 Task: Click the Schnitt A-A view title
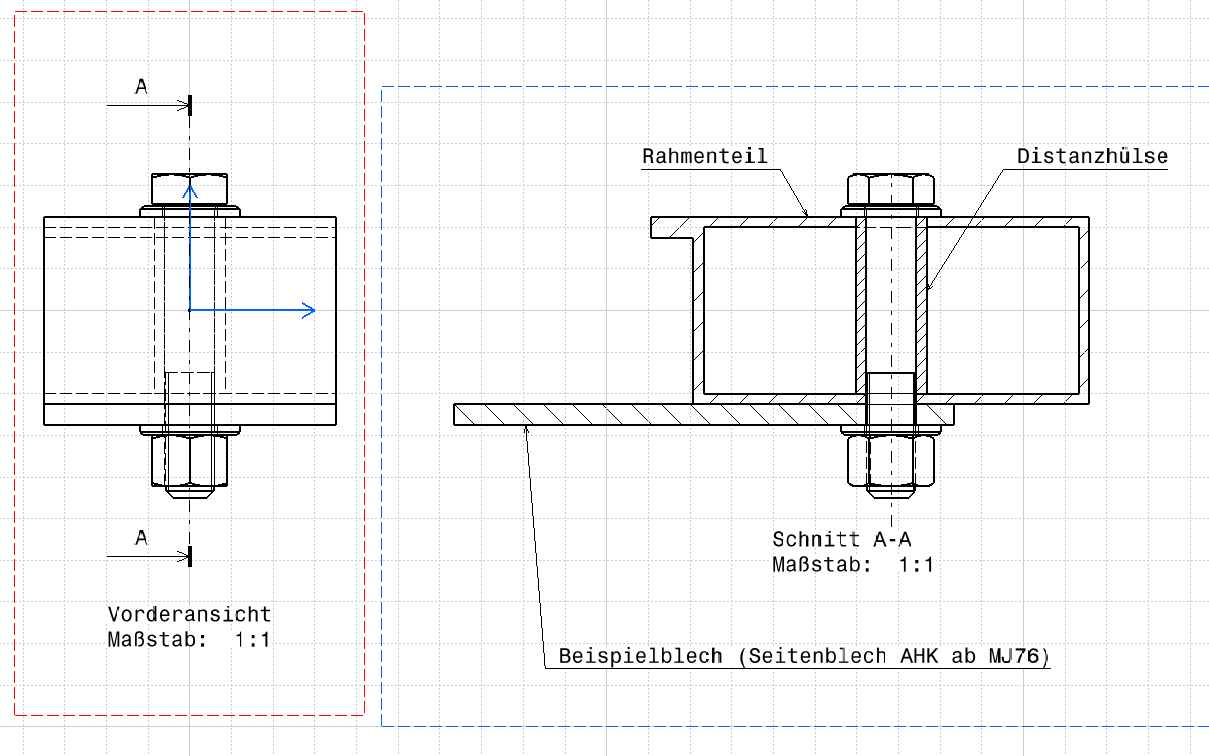(841, 540)
